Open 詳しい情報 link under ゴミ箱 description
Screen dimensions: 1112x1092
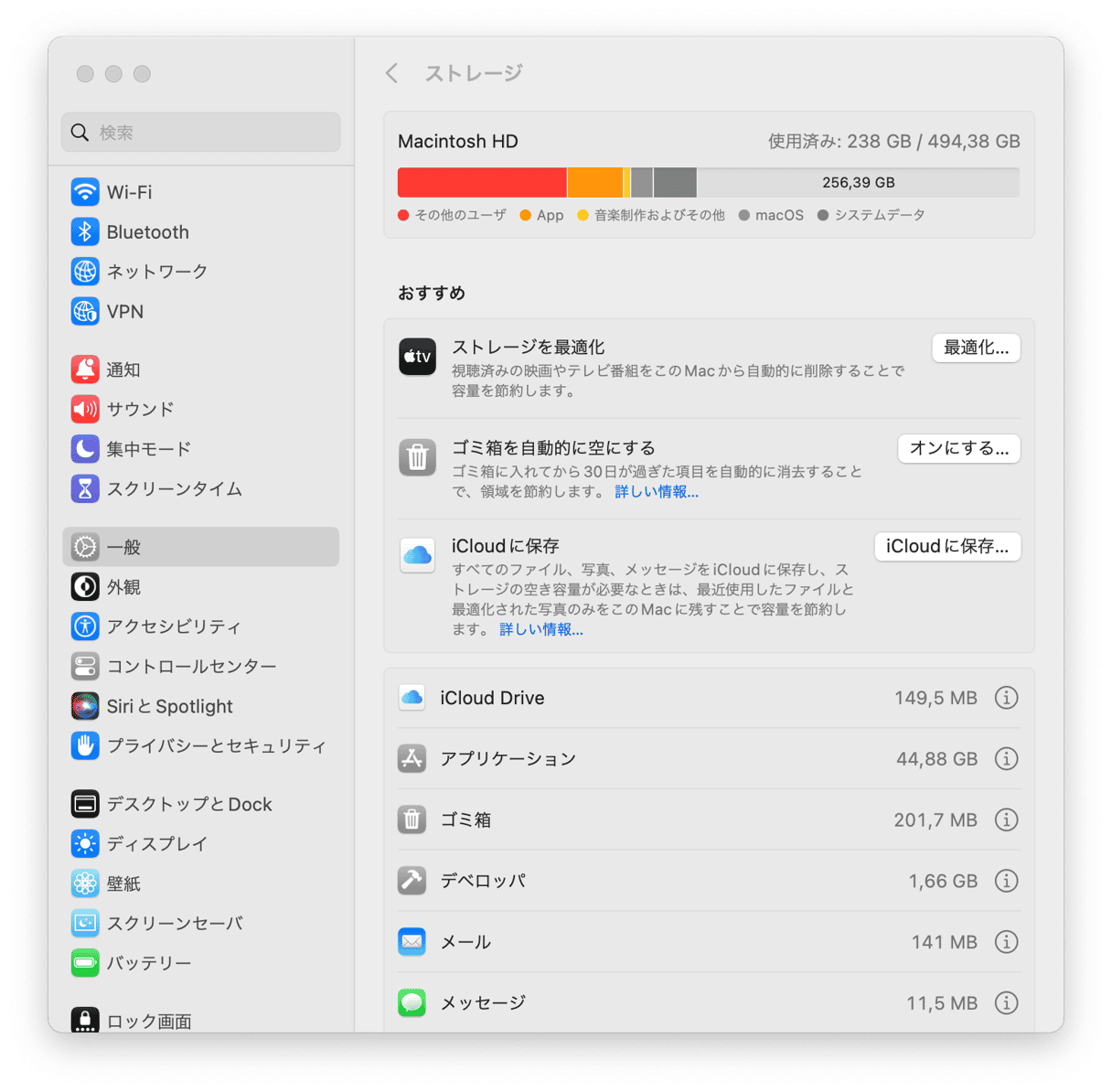[656, 492]
